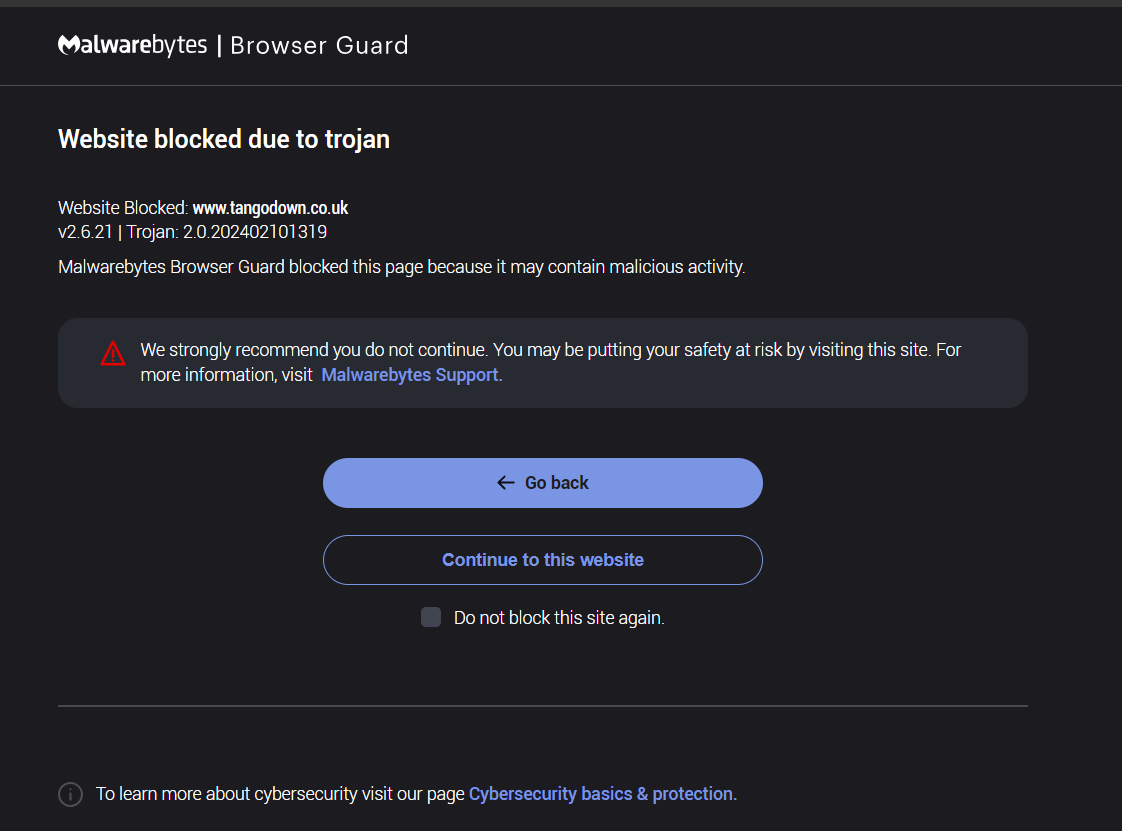The image size is (1122, 831).
Task: Click the "Website Blocked:" label text
Action: pyautogui.click(x=123, y=208)
